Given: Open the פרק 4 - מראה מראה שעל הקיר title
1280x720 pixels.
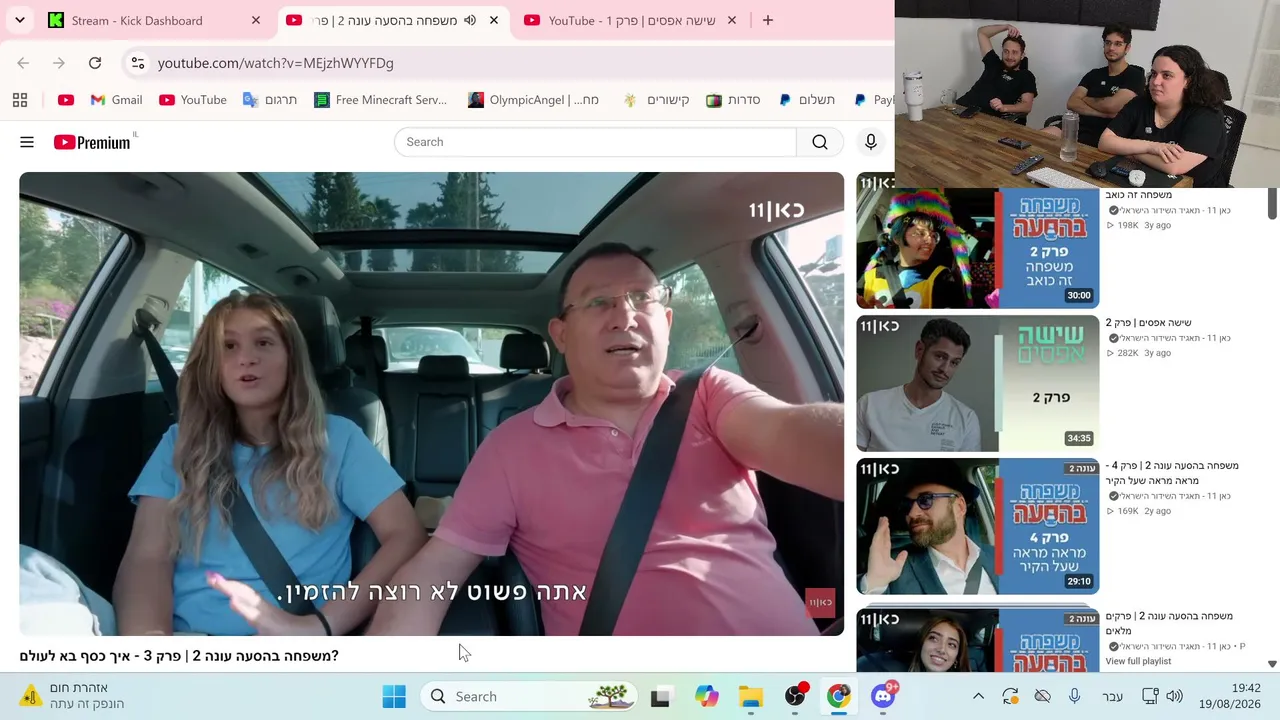Looking at the screenshot, I should point(1172,473).
